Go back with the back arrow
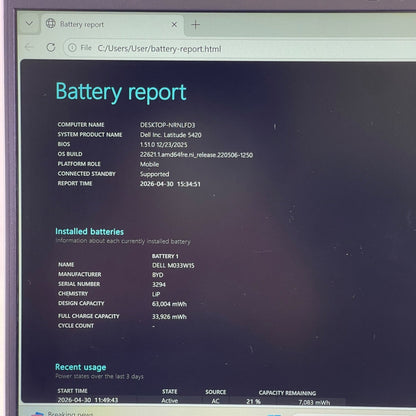 29,47
